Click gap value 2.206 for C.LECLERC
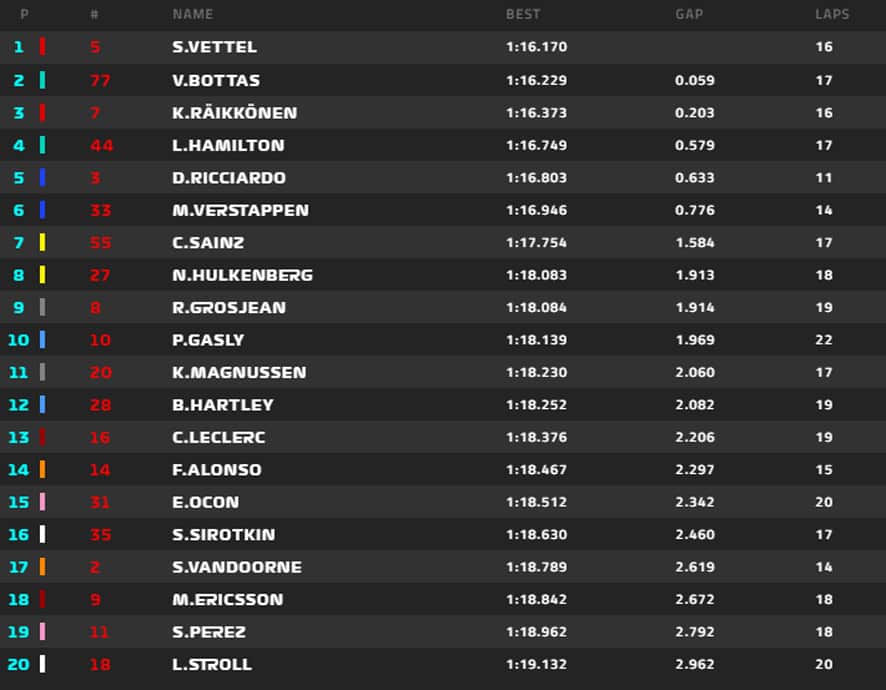 [x=695, y=437]
